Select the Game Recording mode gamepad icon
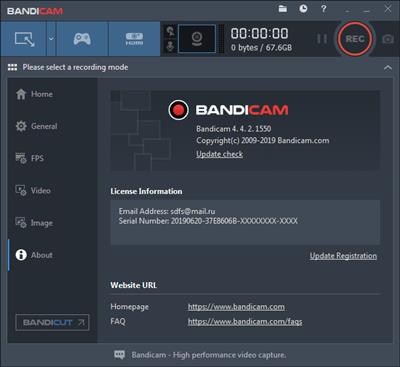The width and height of the screenshot is (400, 367). [x=82, y=39]
